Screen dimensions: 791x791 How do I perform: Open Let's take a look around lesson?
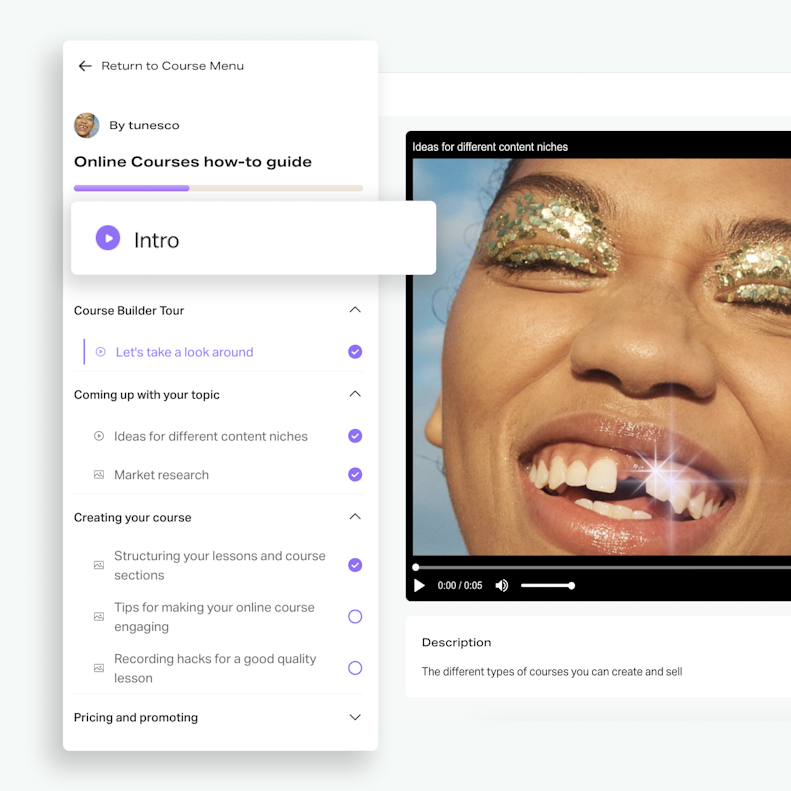pos(184,352)
